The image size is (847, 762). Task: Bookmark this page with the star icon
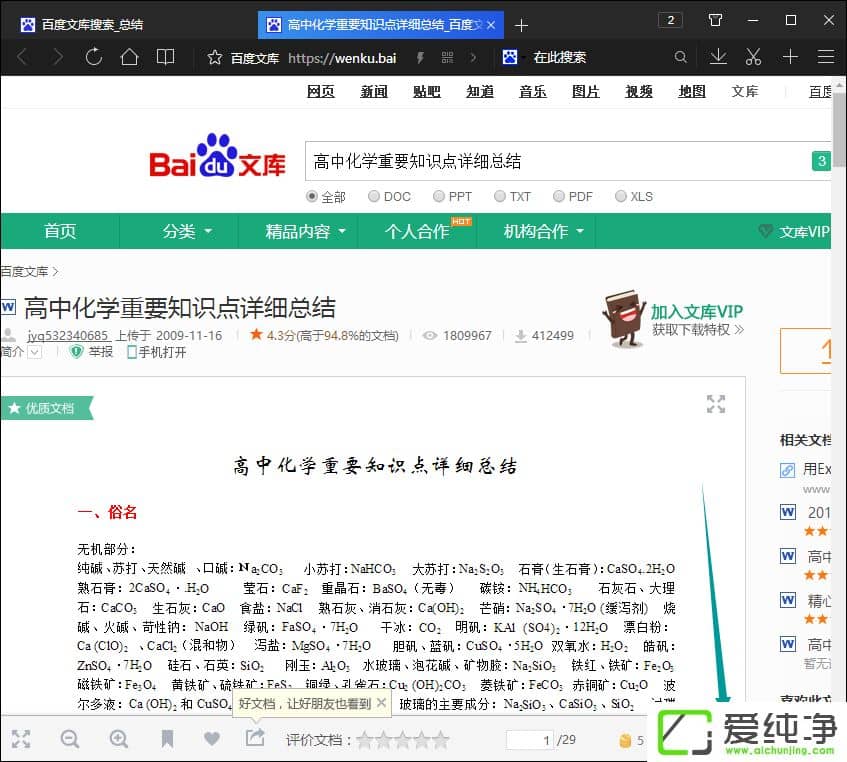[214, 58]
